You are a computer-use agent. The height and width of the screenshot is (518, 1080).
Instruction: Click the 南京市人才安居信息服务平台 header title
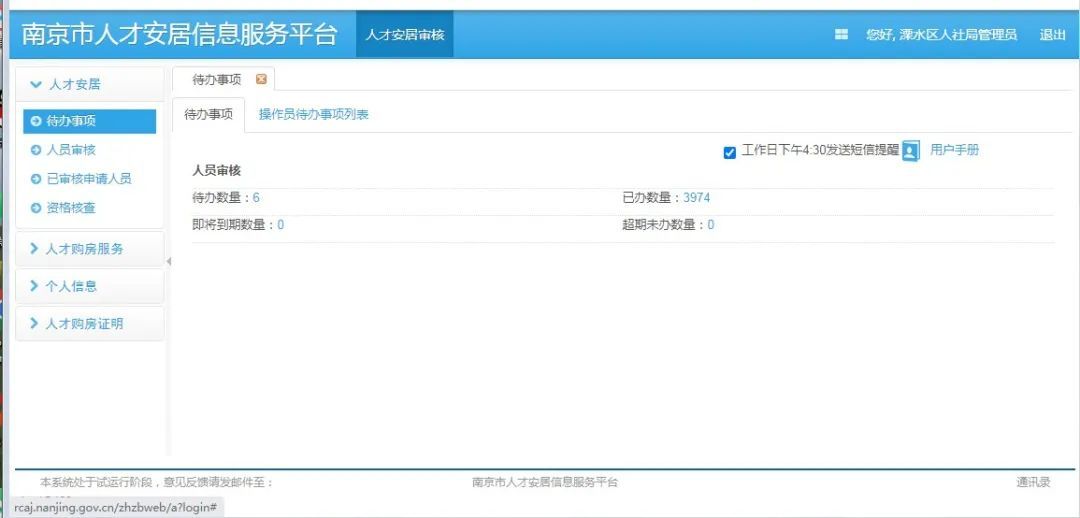[x=180, y=34]
